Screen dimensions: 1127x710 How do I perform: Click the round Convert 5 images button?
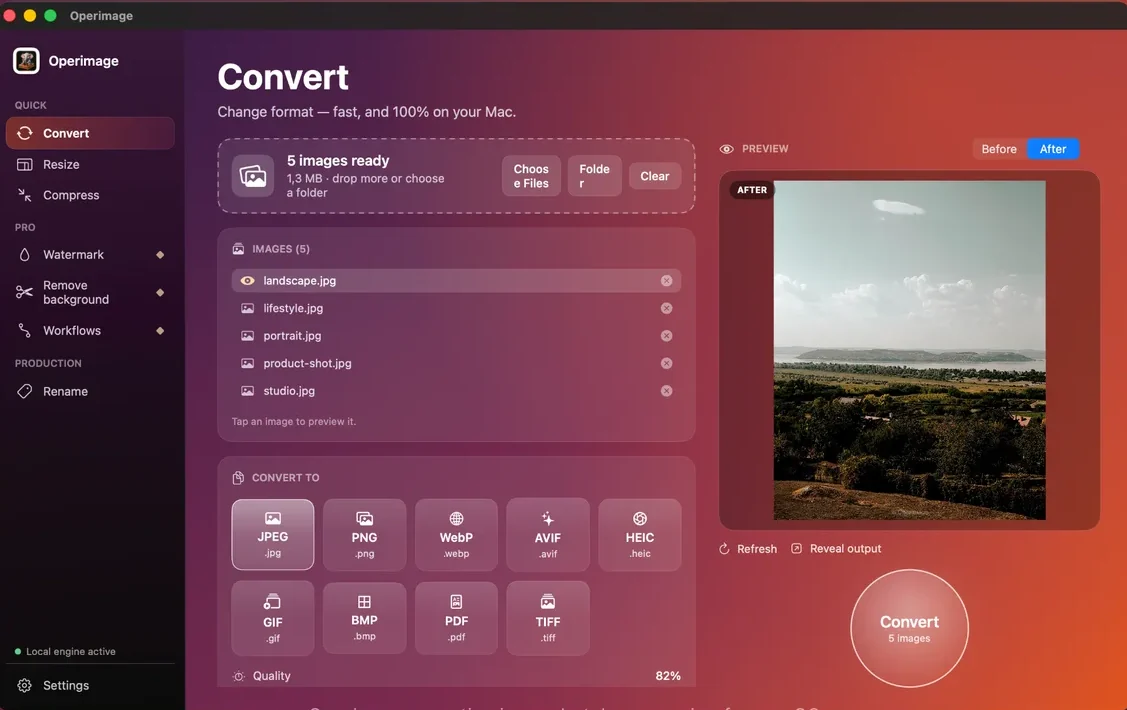click(909, 629)
